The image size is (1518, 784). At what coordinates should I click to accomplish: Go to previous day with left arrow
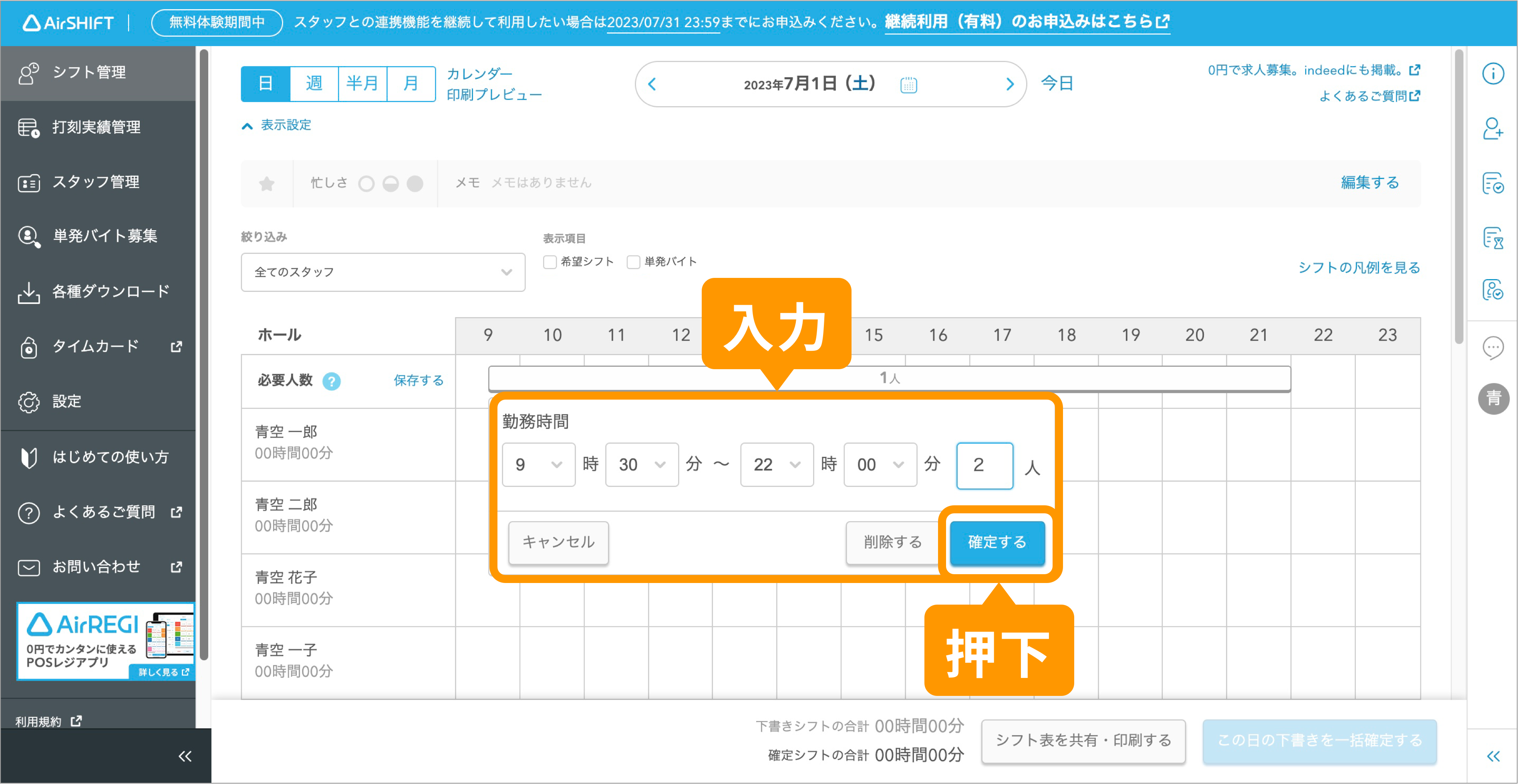(652, 84)
